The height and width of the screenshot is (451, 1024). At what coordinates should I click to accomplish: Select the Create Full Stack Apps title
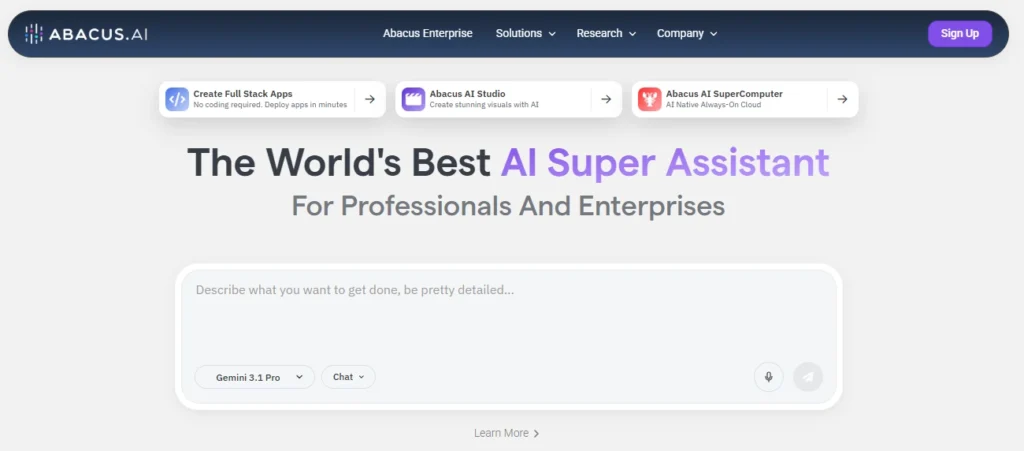click(x=243, y=94)
